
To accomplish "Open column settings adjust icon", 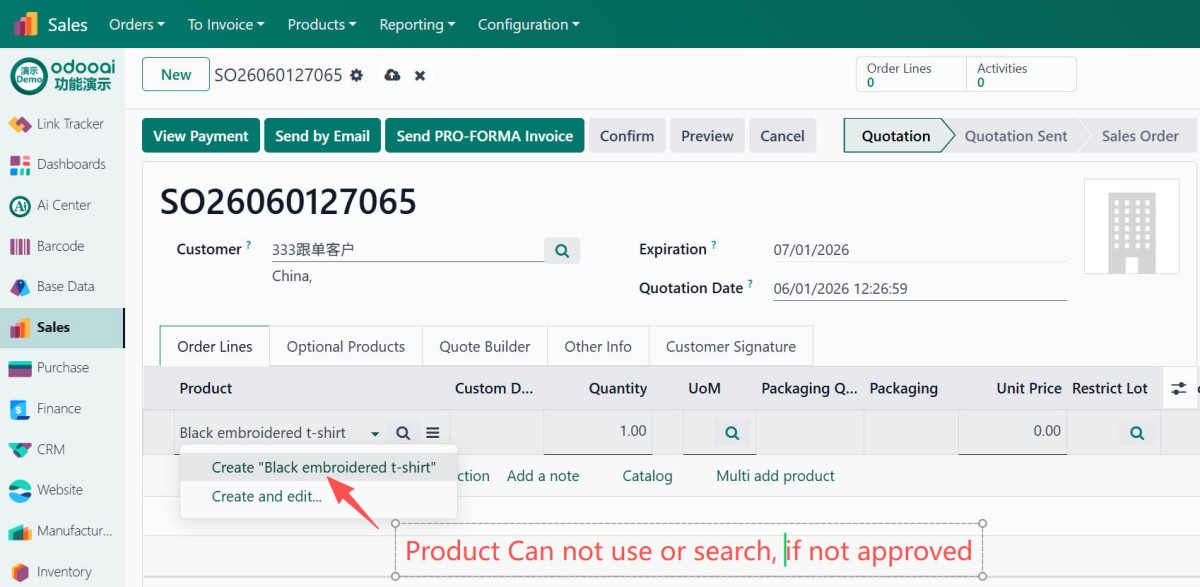I will [x=1179, y=389].
